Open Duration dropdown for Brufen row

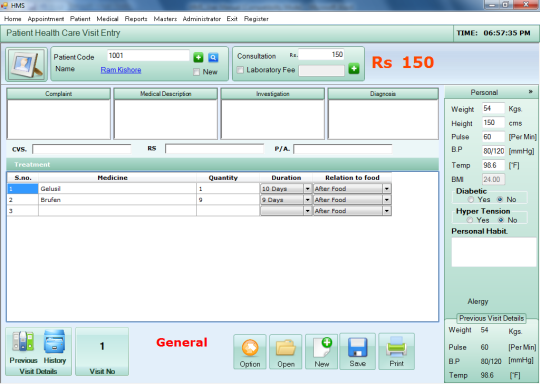[x=308, y=200]
